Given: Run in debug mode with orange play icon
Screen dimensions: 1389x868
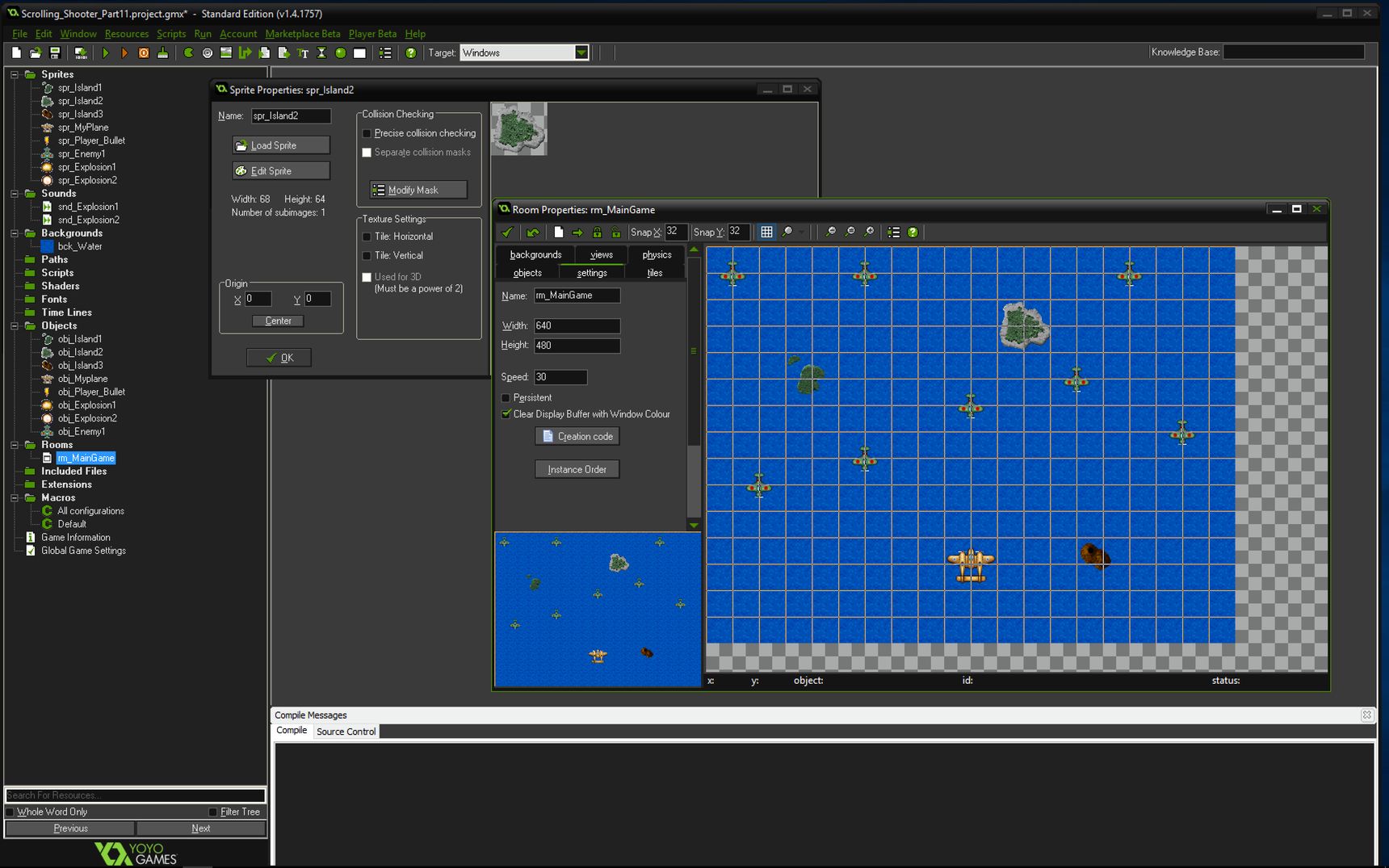Looking at the screenshot, I should (x=124, y=52).
